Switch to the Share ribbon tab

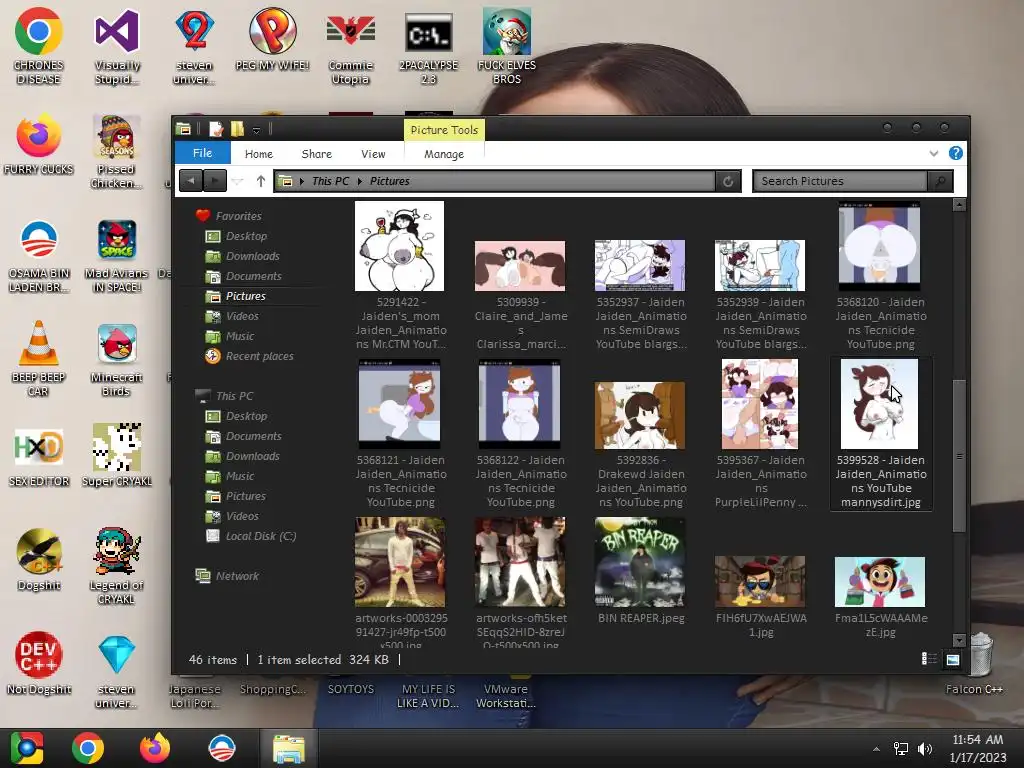tap(317, 154)
